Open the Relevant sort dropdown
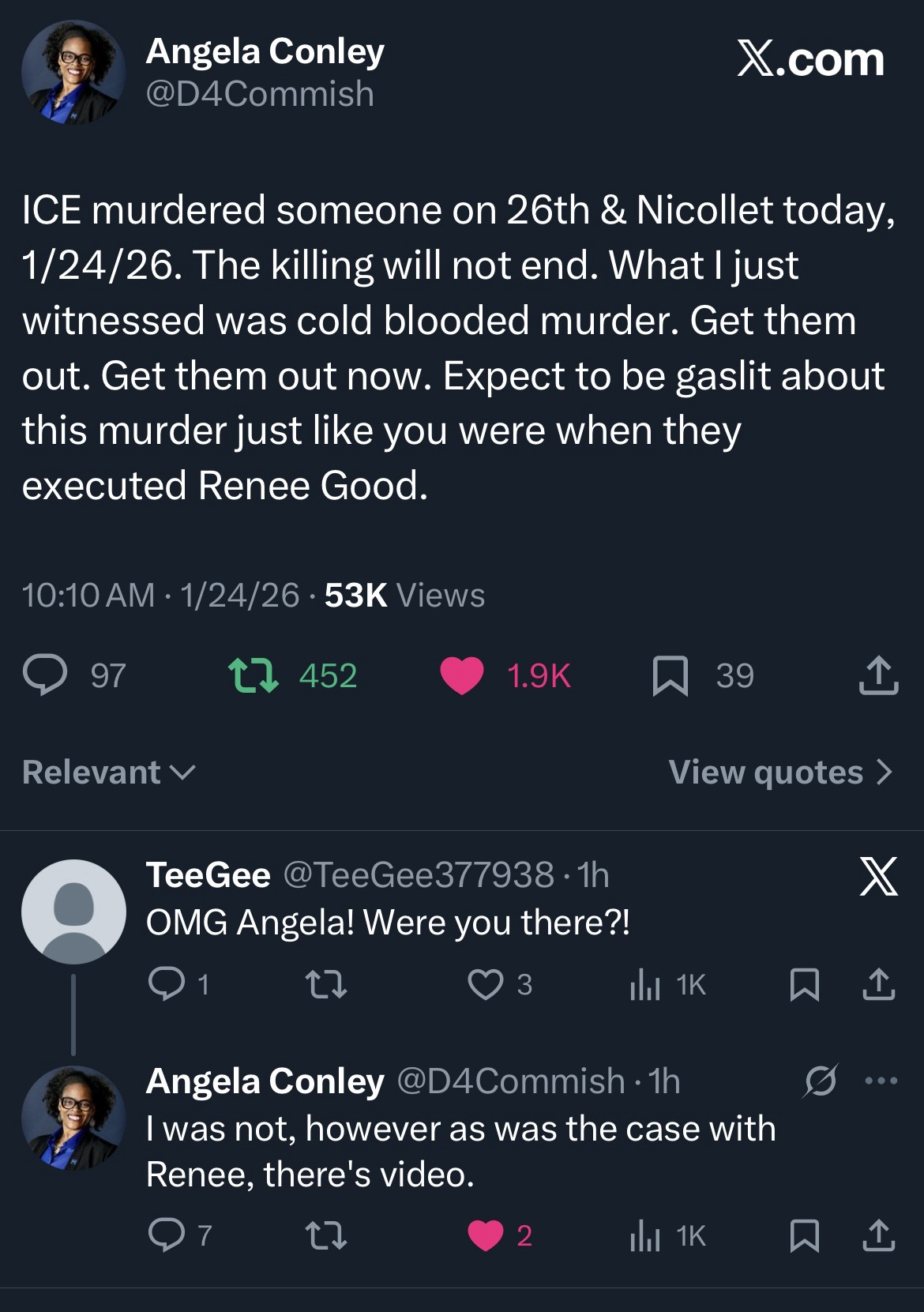The image size is (924, 1312). tap(108, 773)
